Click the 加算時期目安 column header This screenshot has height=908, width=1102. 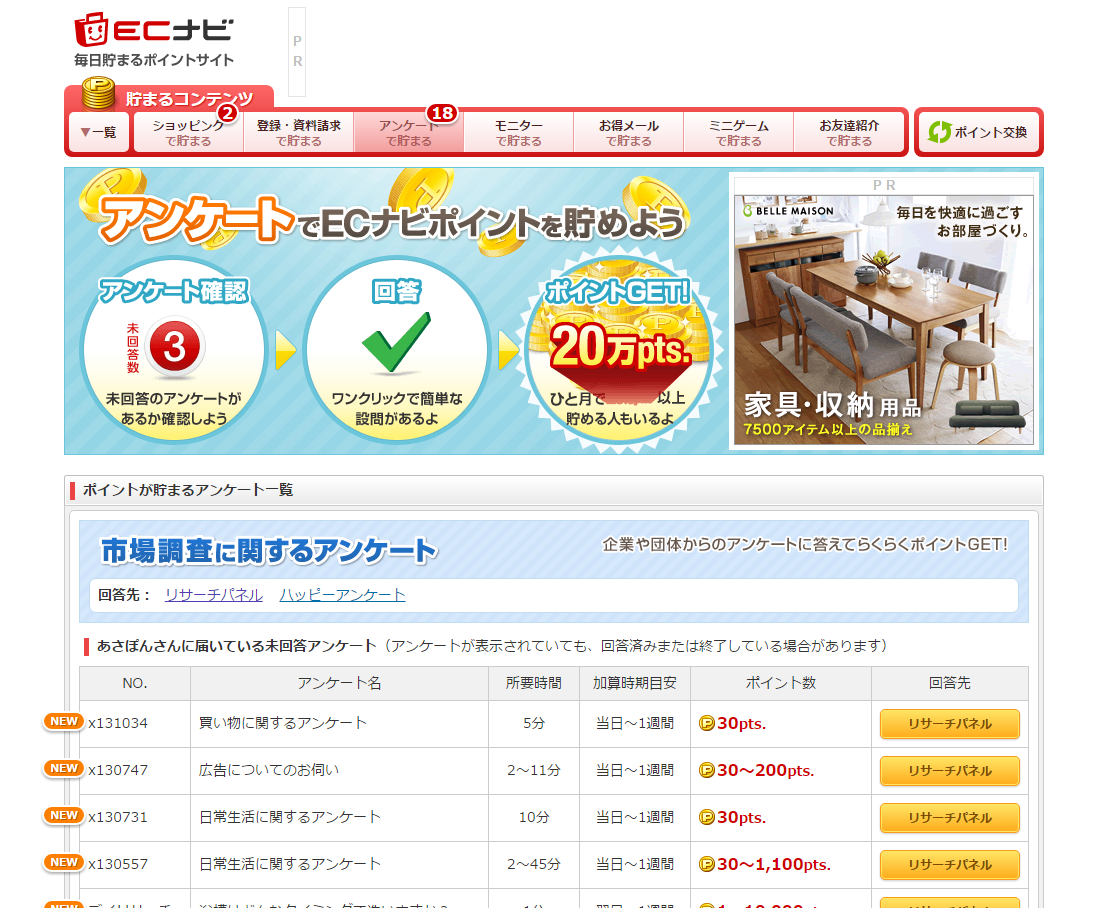click(x=635, y=683)
